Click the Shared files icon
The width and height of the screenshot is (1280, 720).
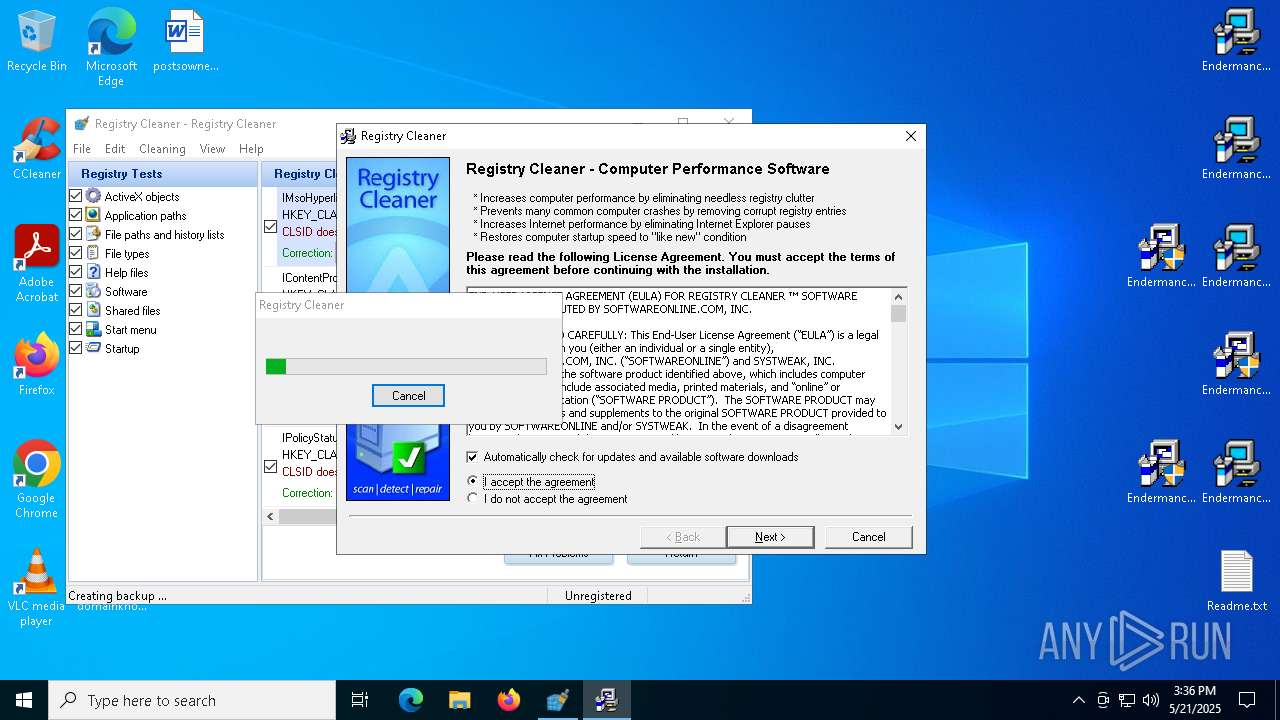point(93,310)
